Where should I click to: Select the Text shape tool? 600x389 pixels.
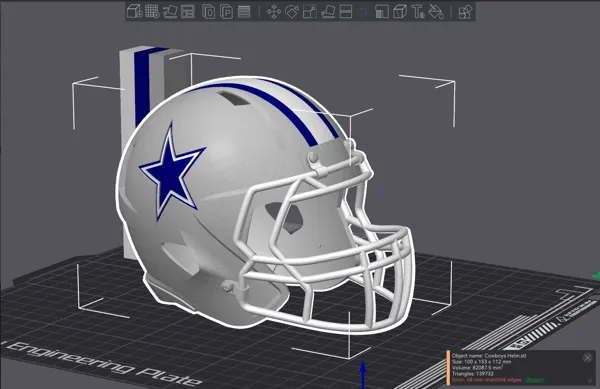click(418, 11)
